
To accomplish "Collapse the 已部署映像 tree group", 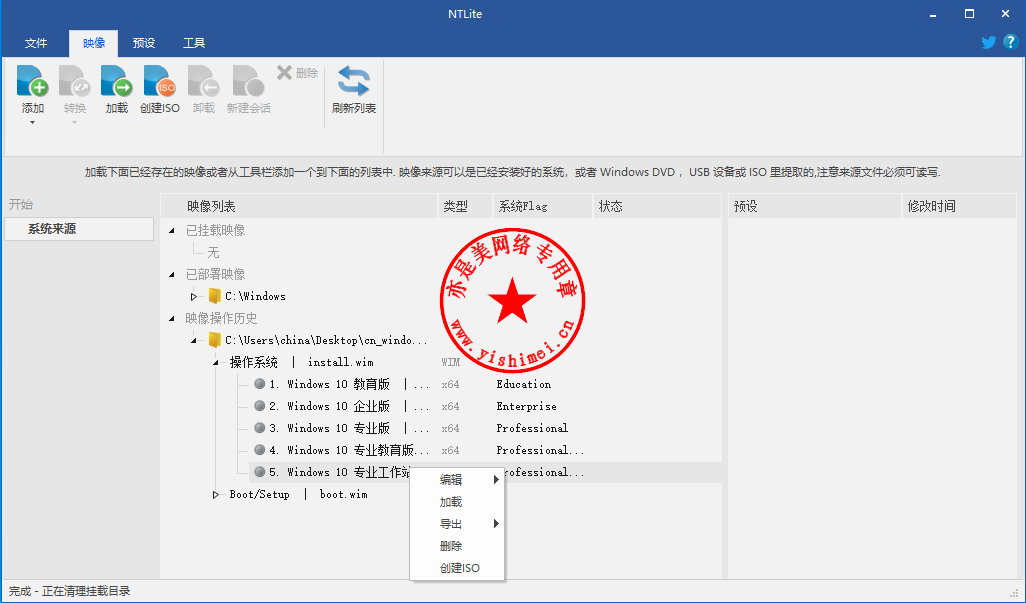I will [172, 274].
